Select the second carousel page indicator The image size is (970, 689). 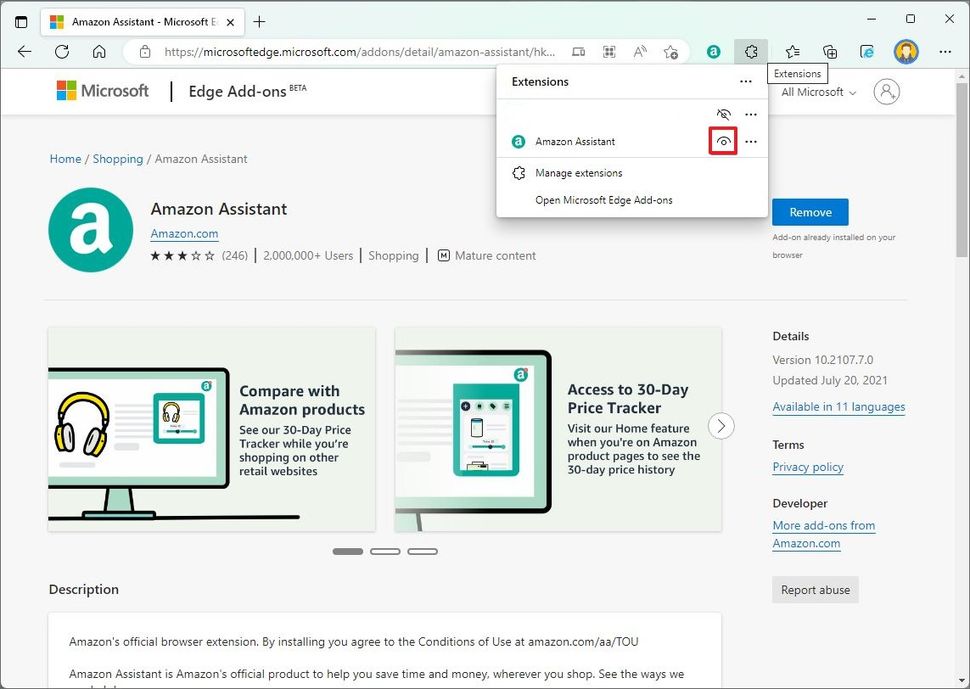pos(385,551)
